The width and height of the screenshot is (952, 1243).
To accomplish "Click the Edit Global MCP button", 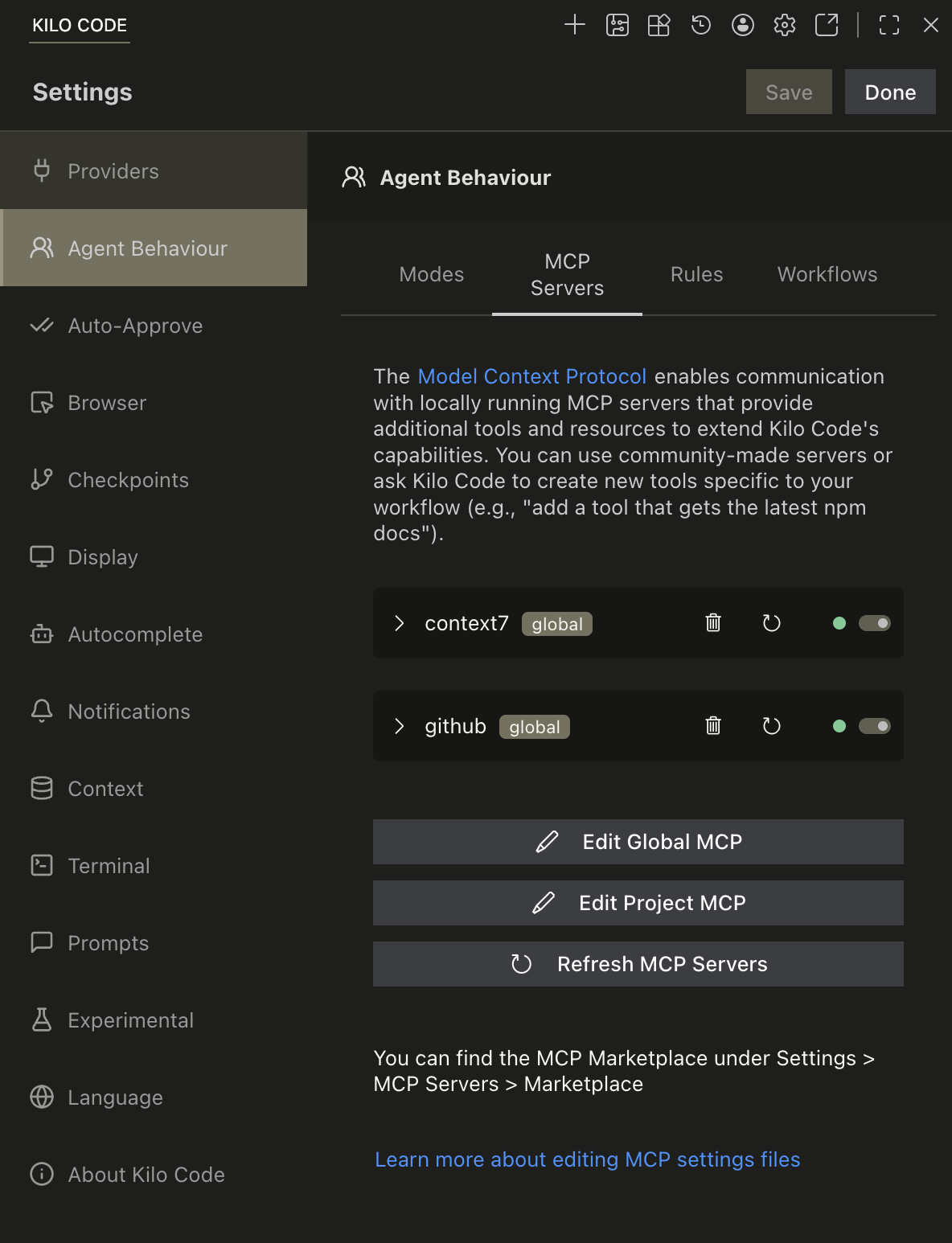I will click(638, 842).
